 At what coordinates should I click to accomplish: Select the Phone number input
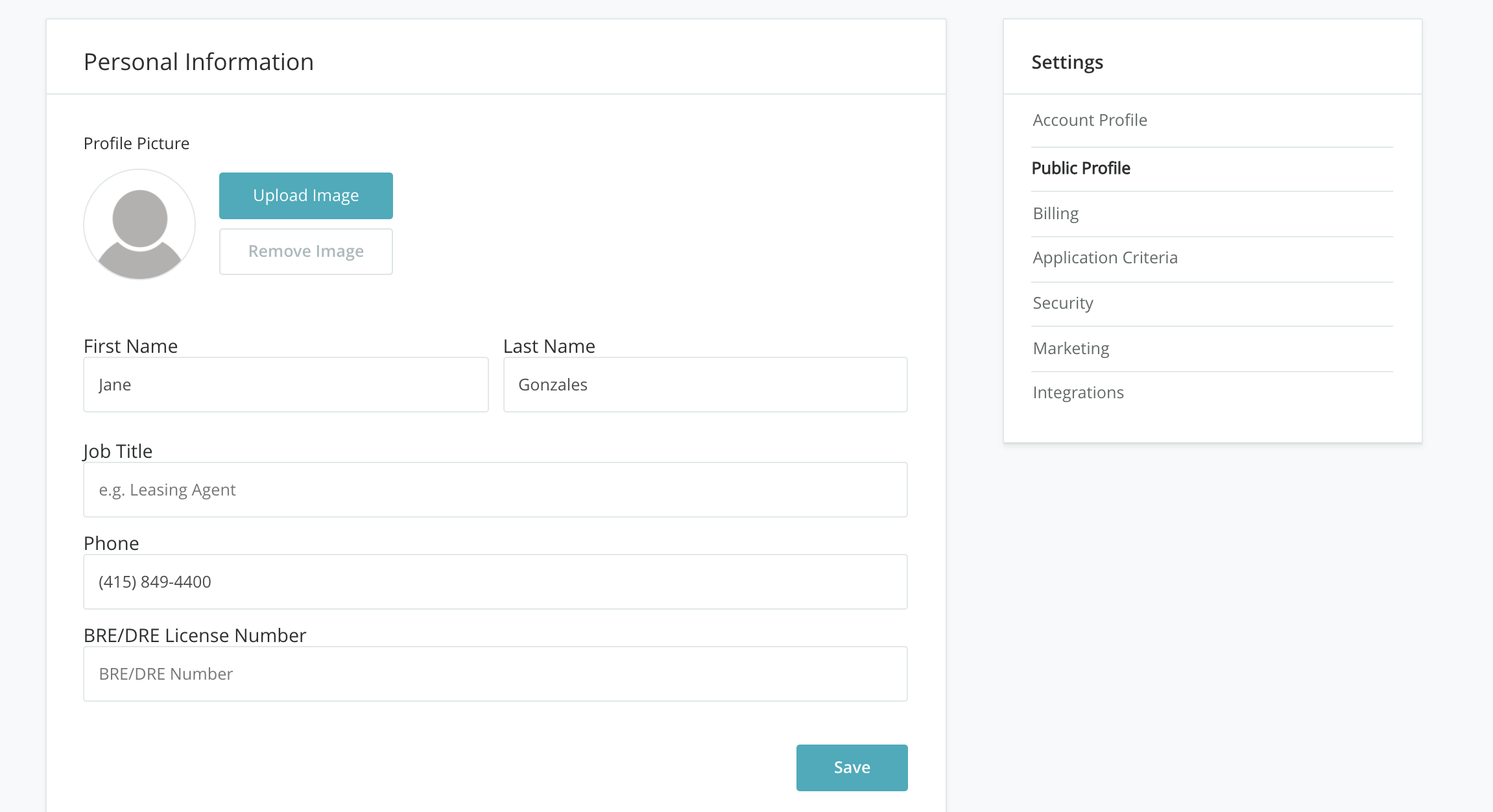[495, 582]
